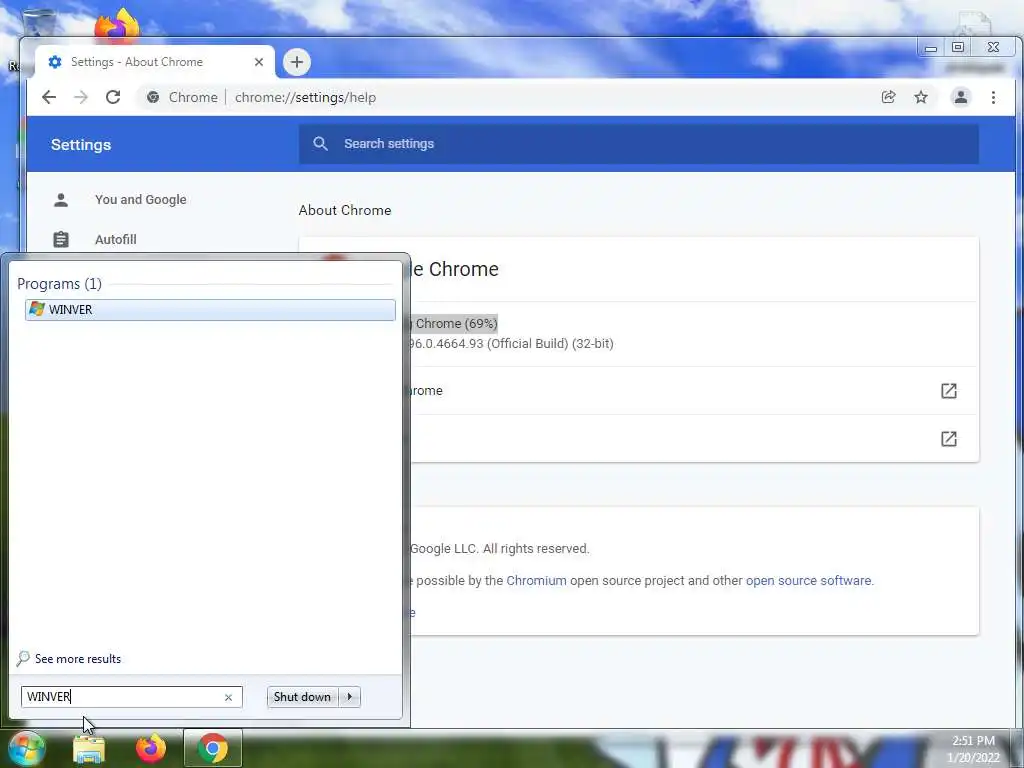
Task: Open the Chromium project link
Action: 536,581
